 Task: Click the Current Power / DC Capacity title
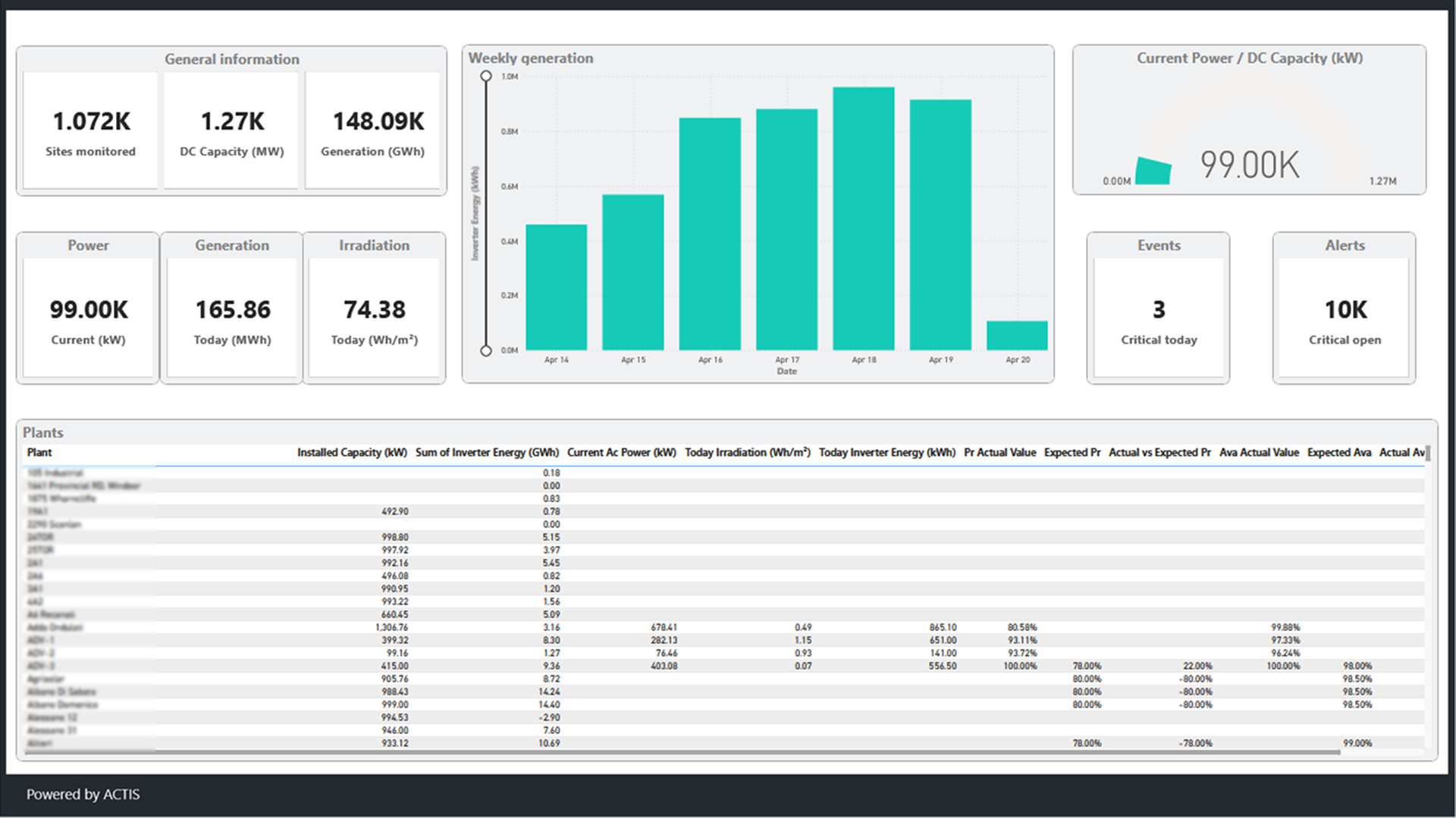coord(1250,58)
